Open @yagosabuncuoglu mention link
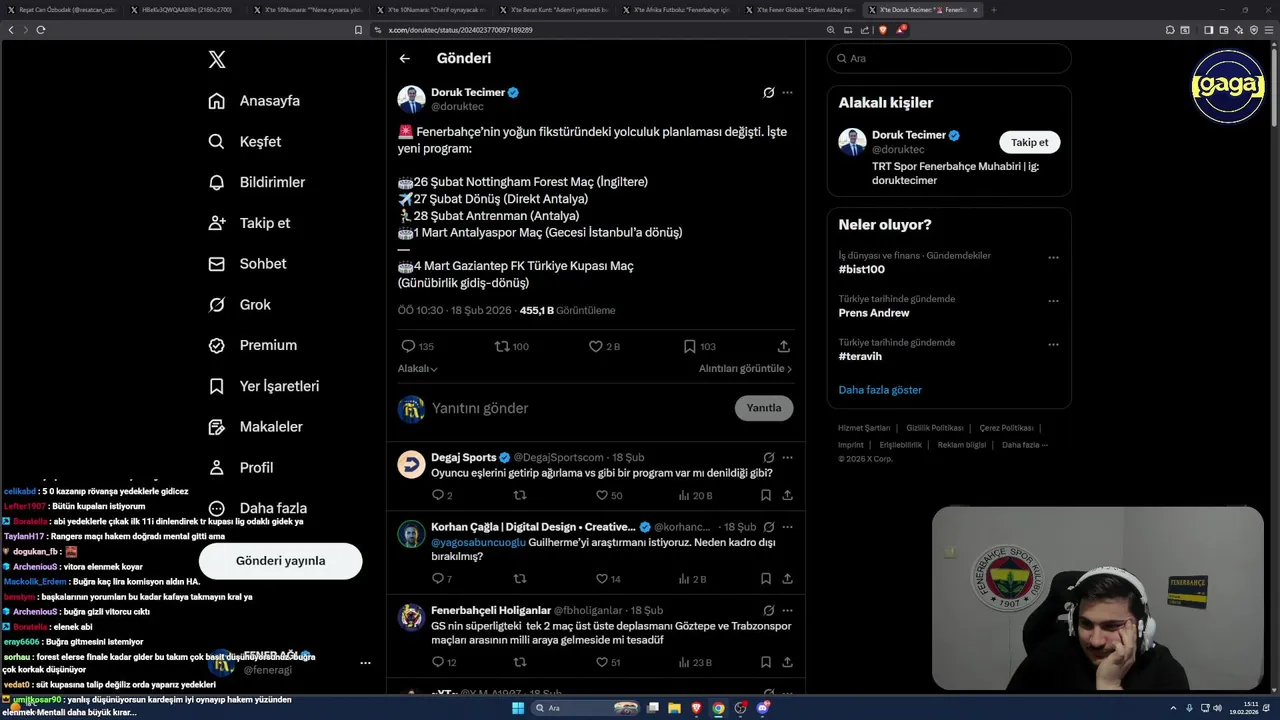 (478, 542)
